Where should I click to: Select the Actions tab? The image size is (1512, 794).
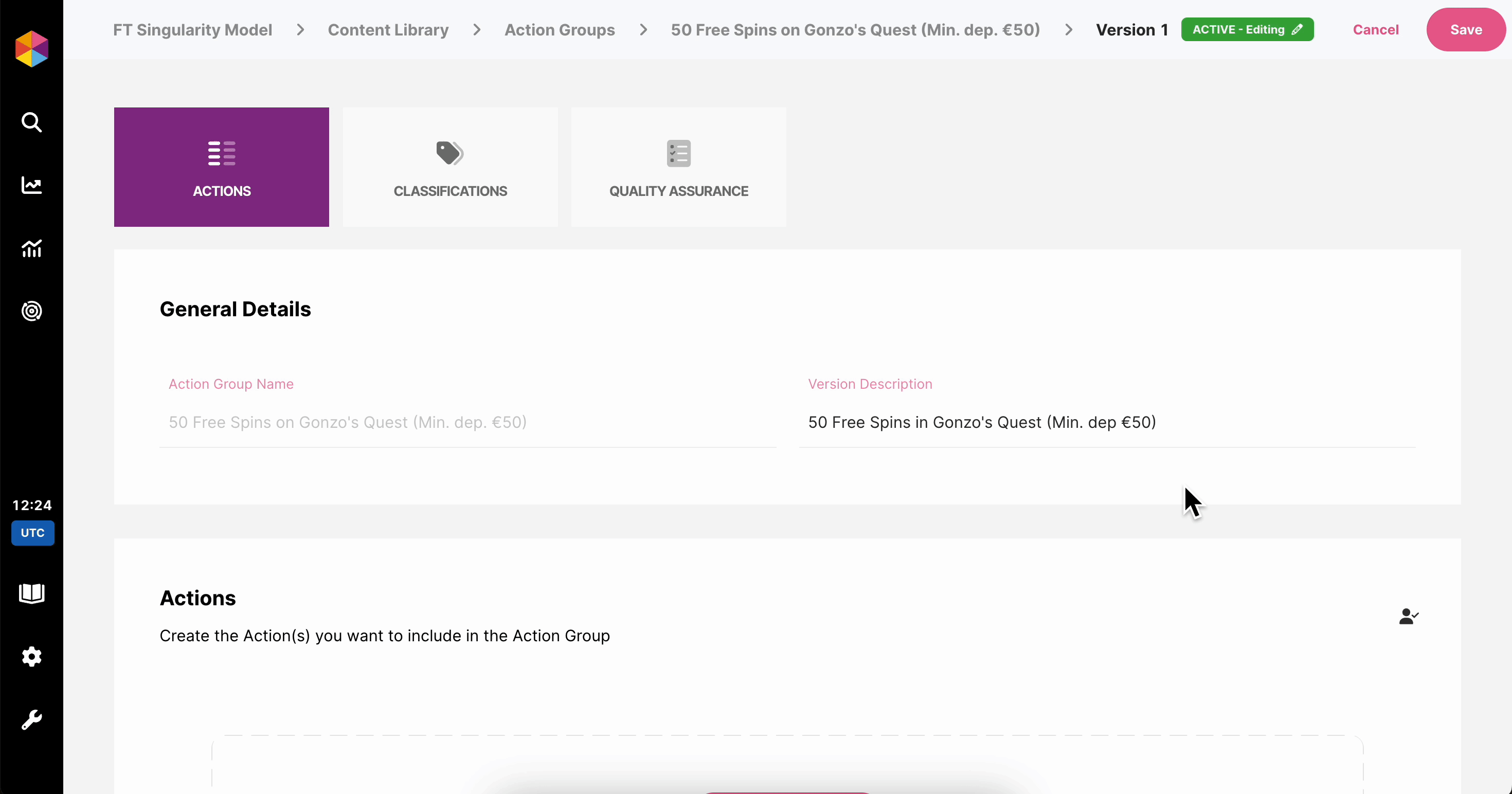(x=221, y=167)
